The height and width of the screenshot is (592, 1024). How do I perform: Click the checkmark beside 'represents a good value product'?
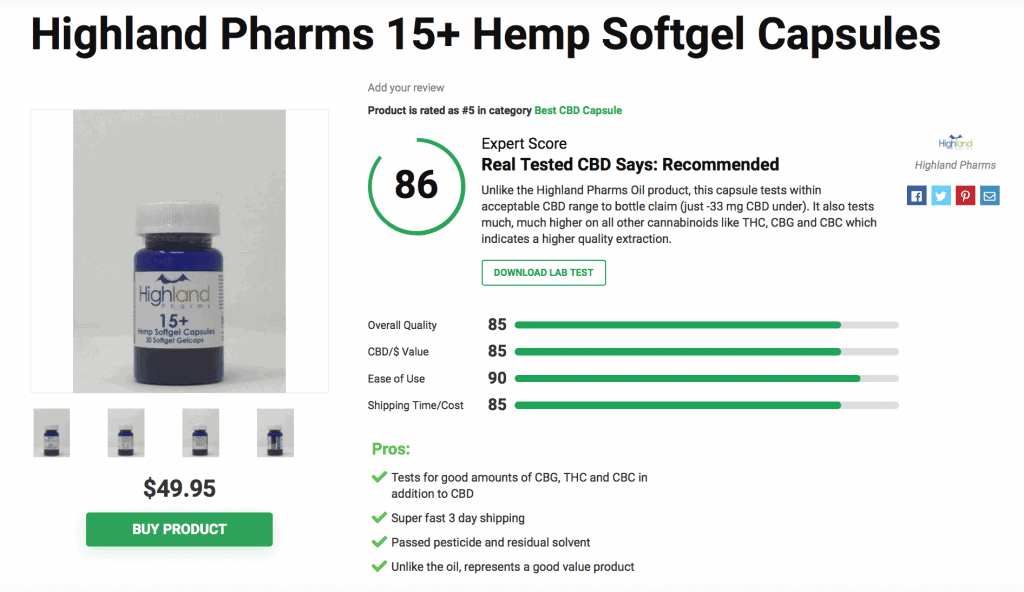point(379,566)
